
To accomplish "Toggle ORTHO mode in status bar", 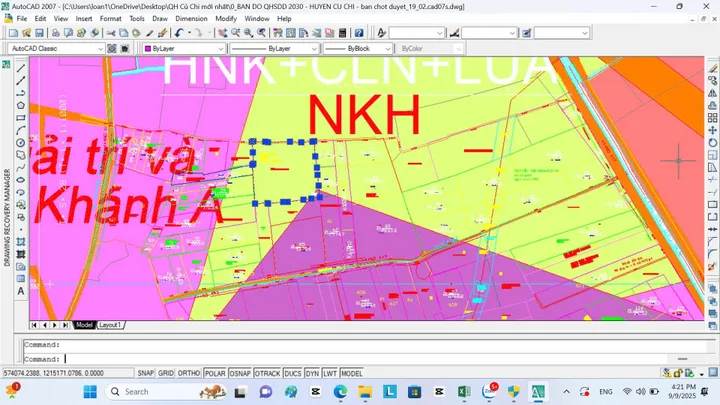I will pos(189,373).
